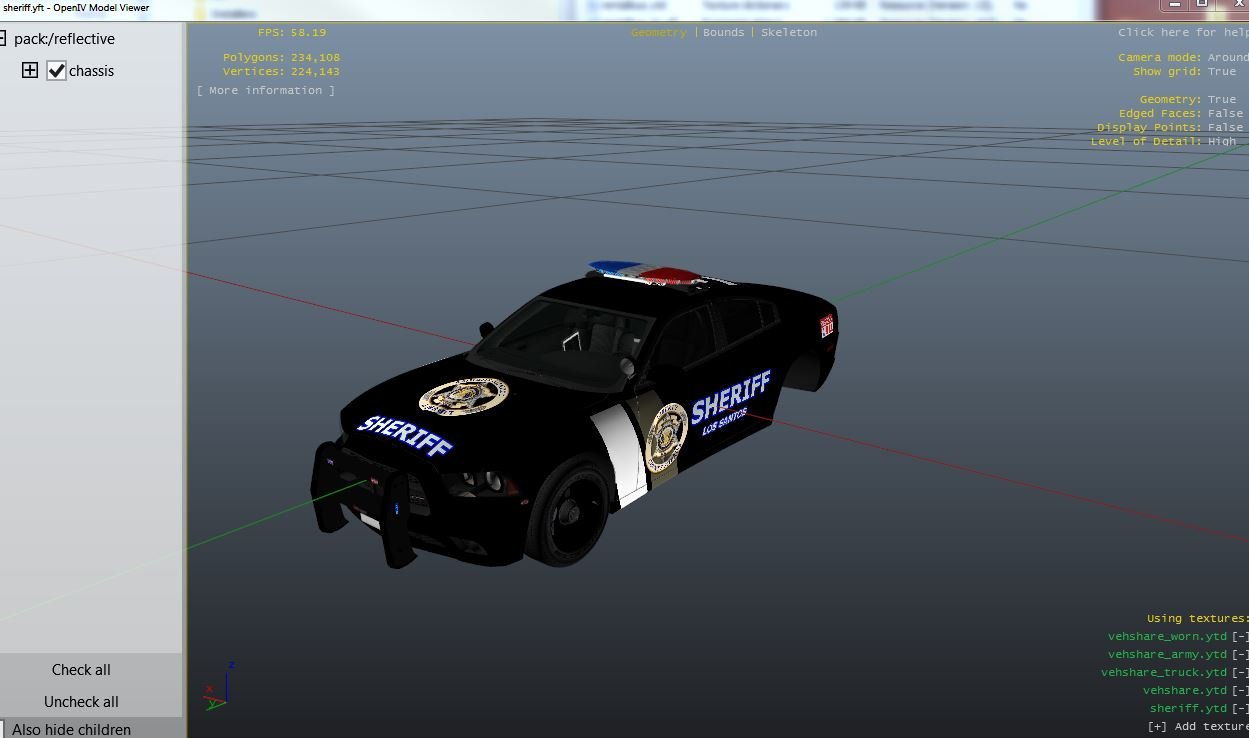
Task: Click the Check all button
Action: click(x=81, y=670)
